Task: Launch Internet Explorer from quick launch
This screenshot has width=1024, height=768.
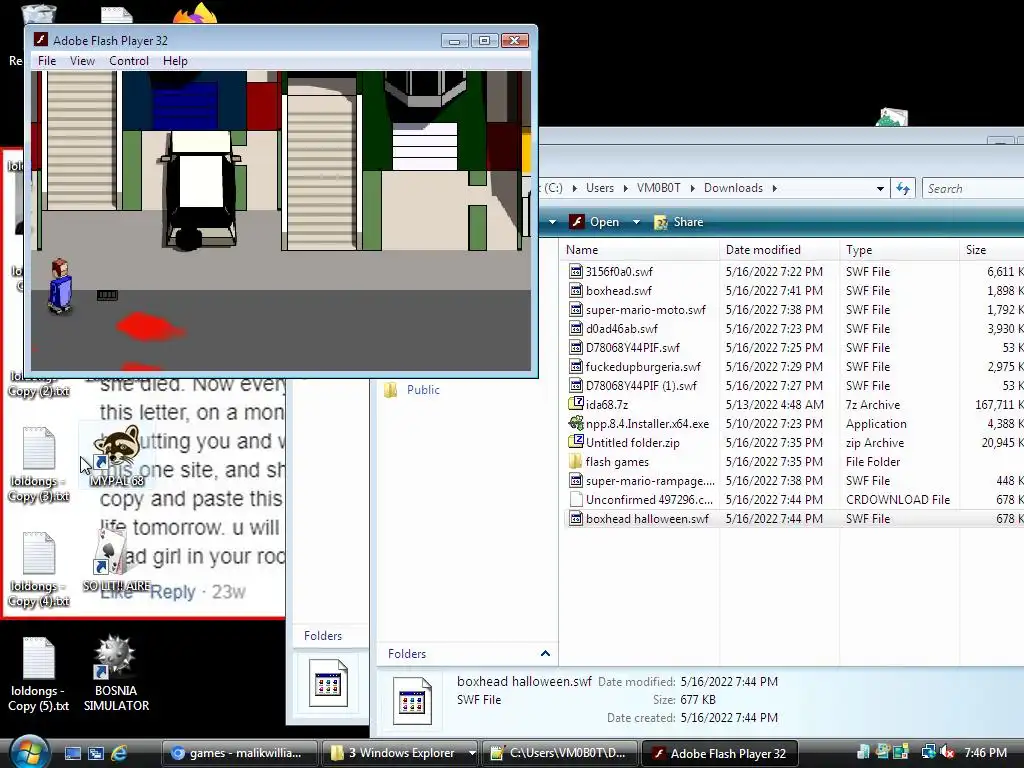Action: click(x=119, y=753)
